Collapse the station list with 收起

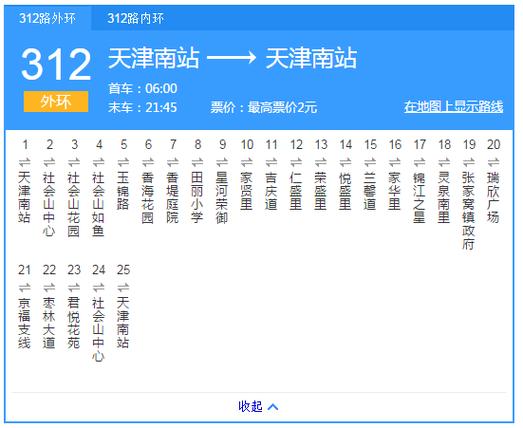point(258,406)
